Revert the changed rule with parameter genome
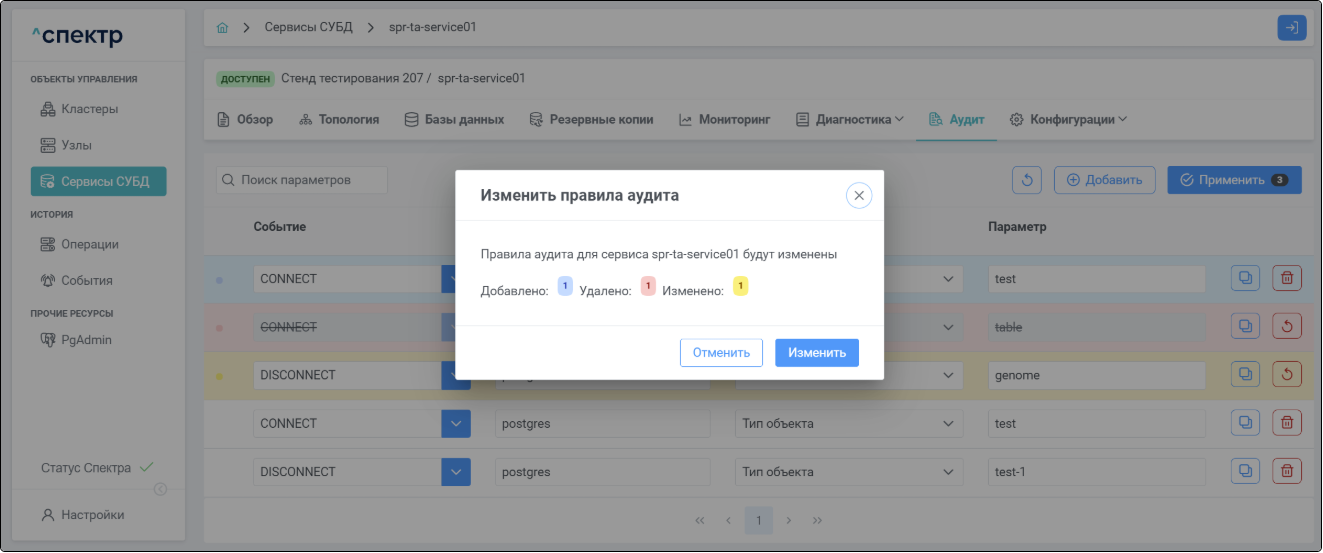Screen dimensions: 1323x553 [x=1287, y=375]
